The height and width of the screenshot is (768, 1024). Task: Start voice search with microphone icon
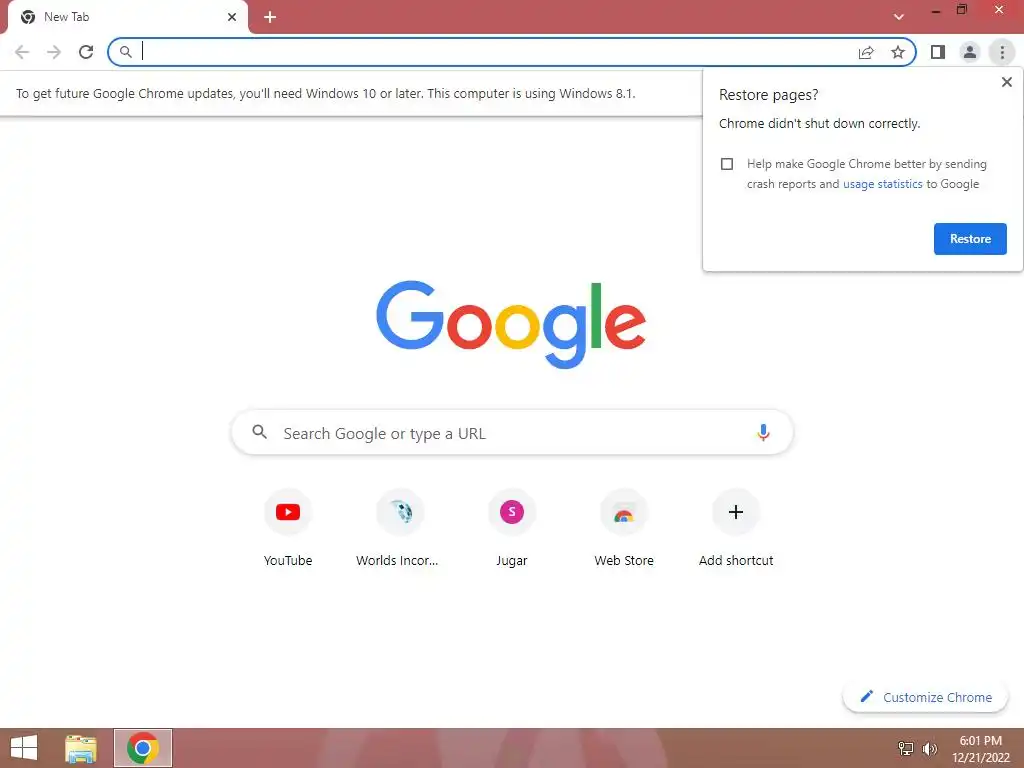[x=763, y=432]
